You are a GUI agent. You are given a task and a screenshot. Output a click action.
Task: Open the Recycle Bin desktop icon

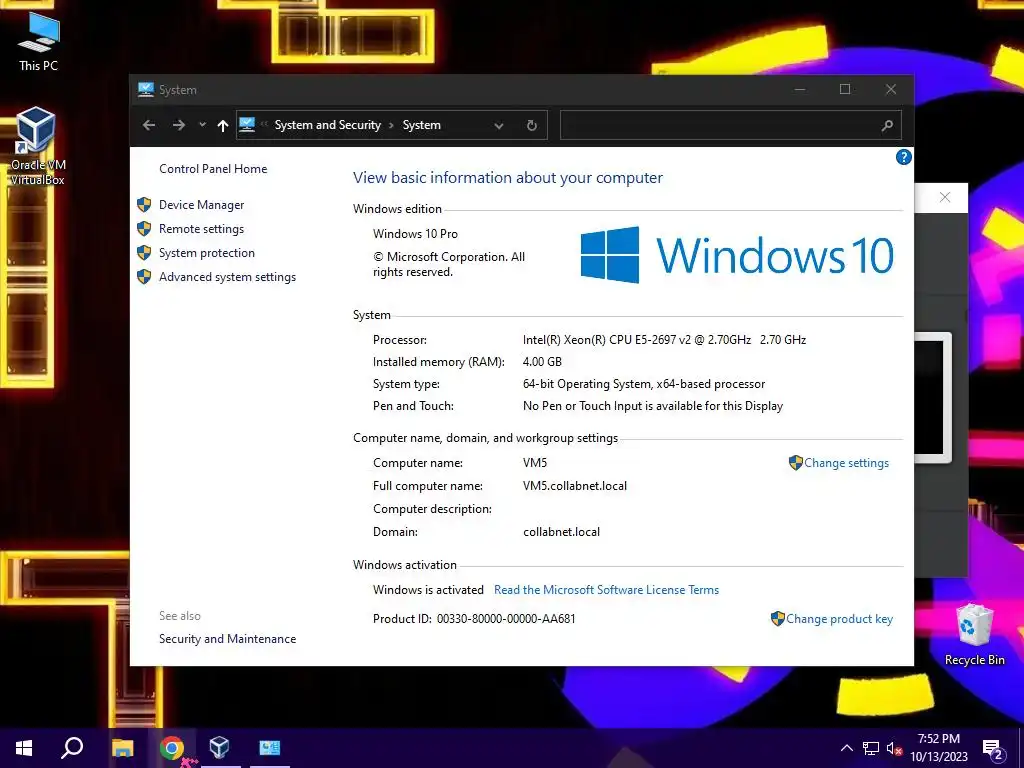[974, 635]
